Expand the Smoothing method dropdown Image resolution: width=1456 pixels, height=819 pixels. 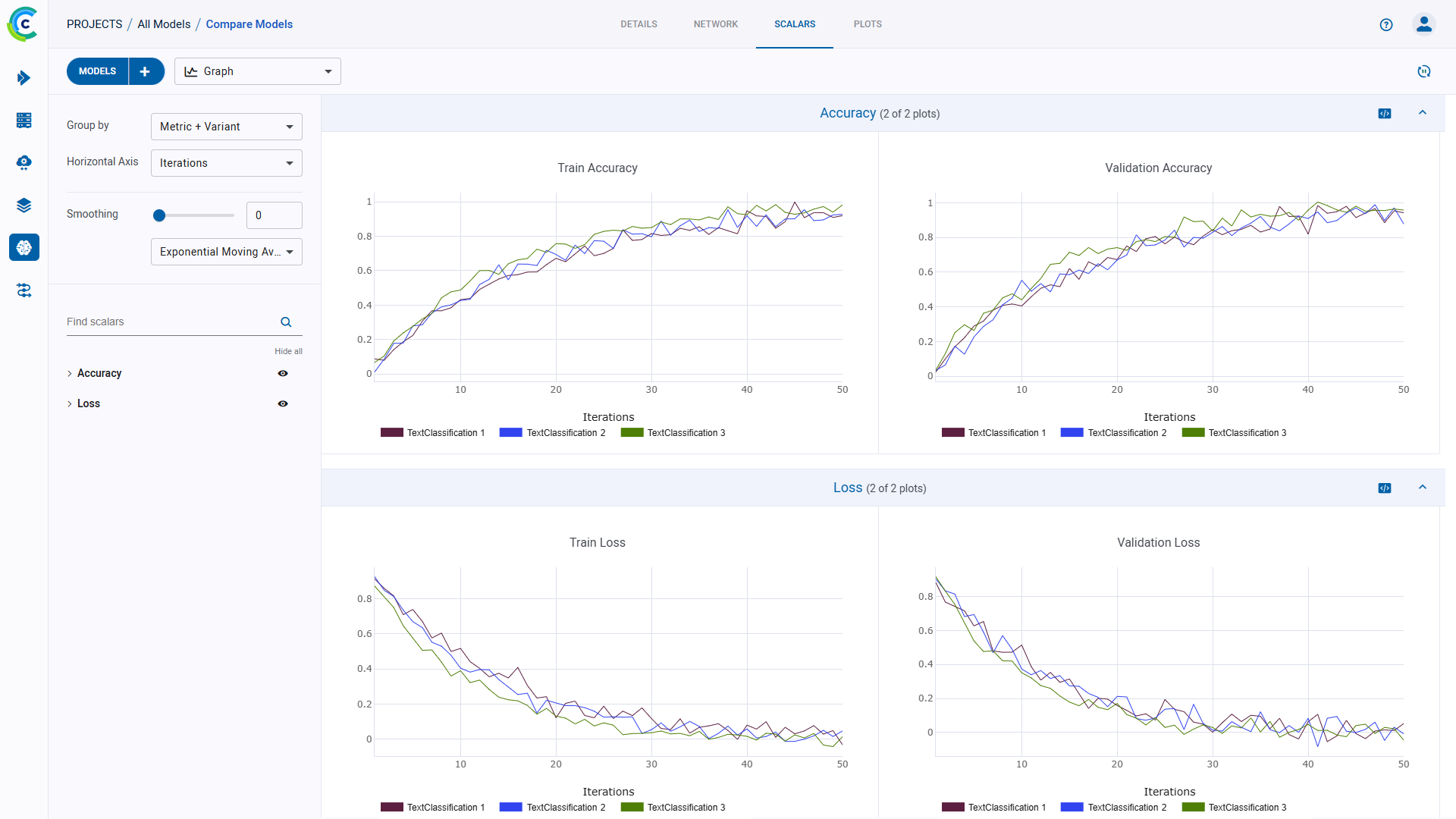pyautogui.click(x=226, y=251)
